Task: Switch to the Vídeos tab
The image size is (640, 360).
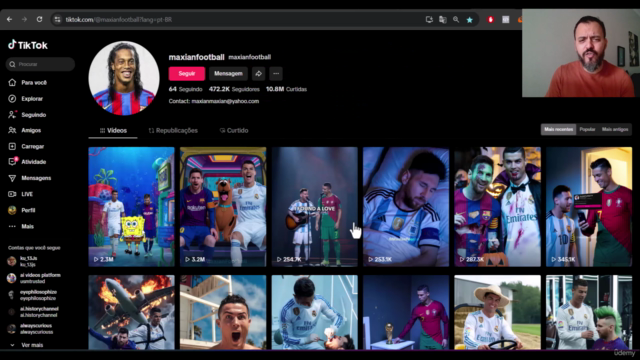Action: [113, 131]
